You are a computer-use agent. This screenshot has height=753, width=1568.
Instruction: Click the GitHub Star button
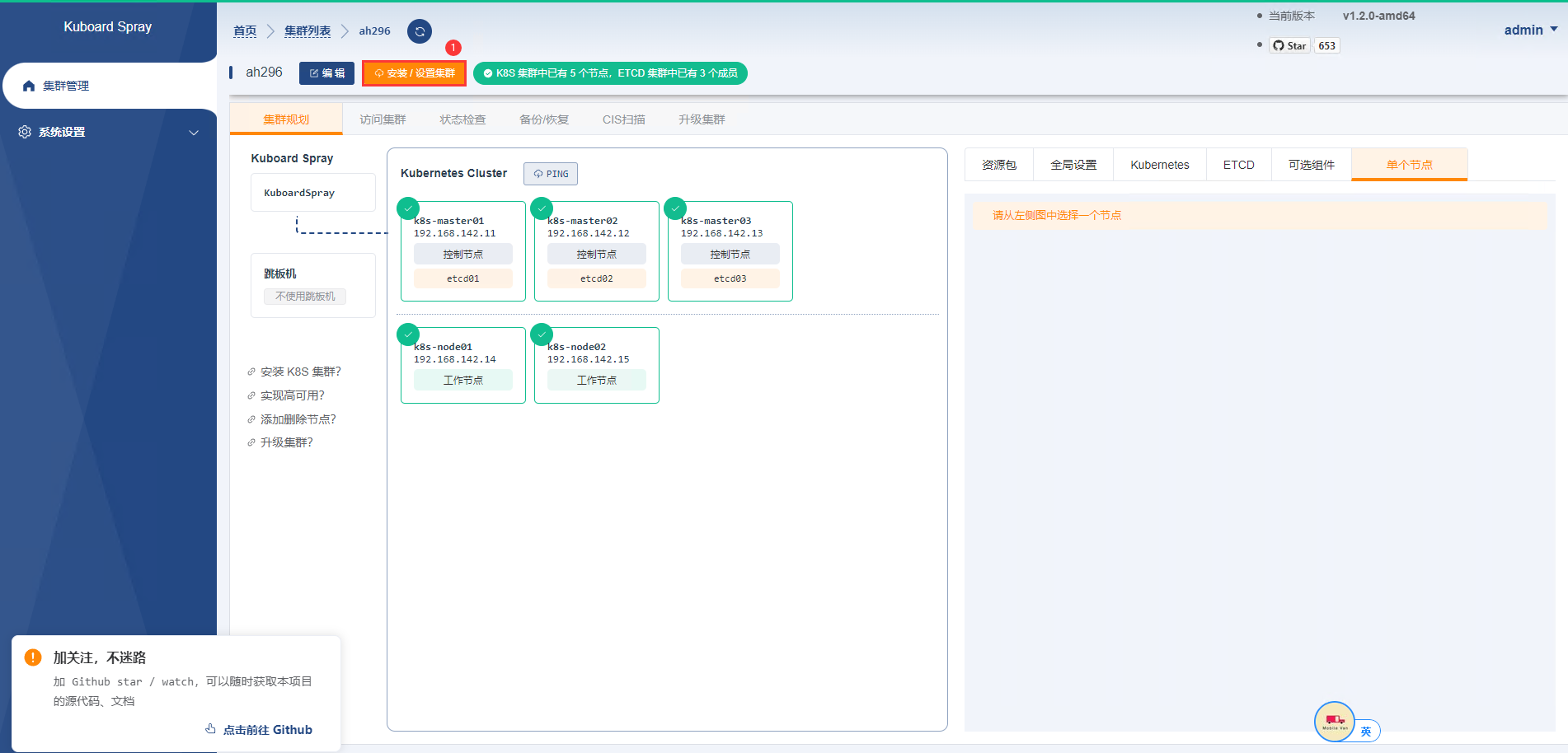point(1289,46)
